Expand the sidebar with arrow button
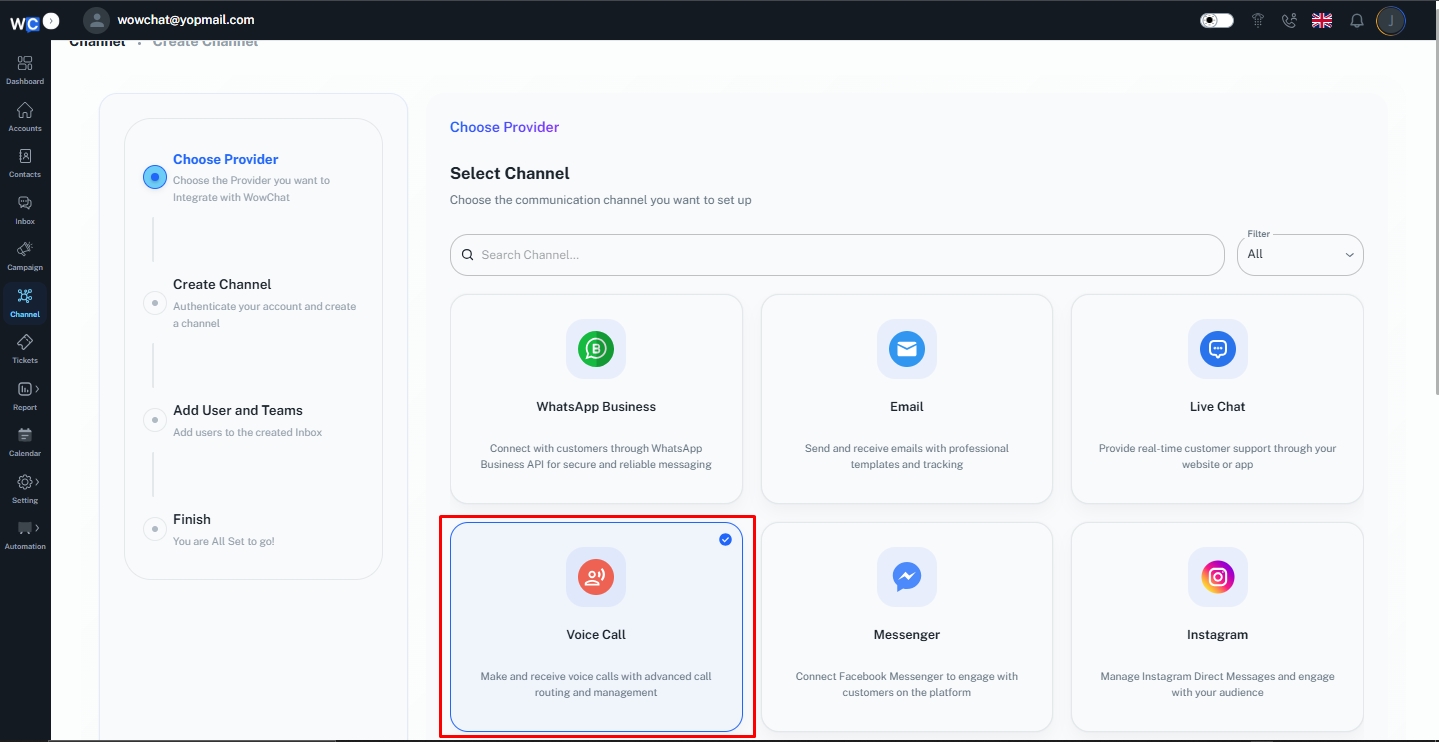 coord(52,20)
